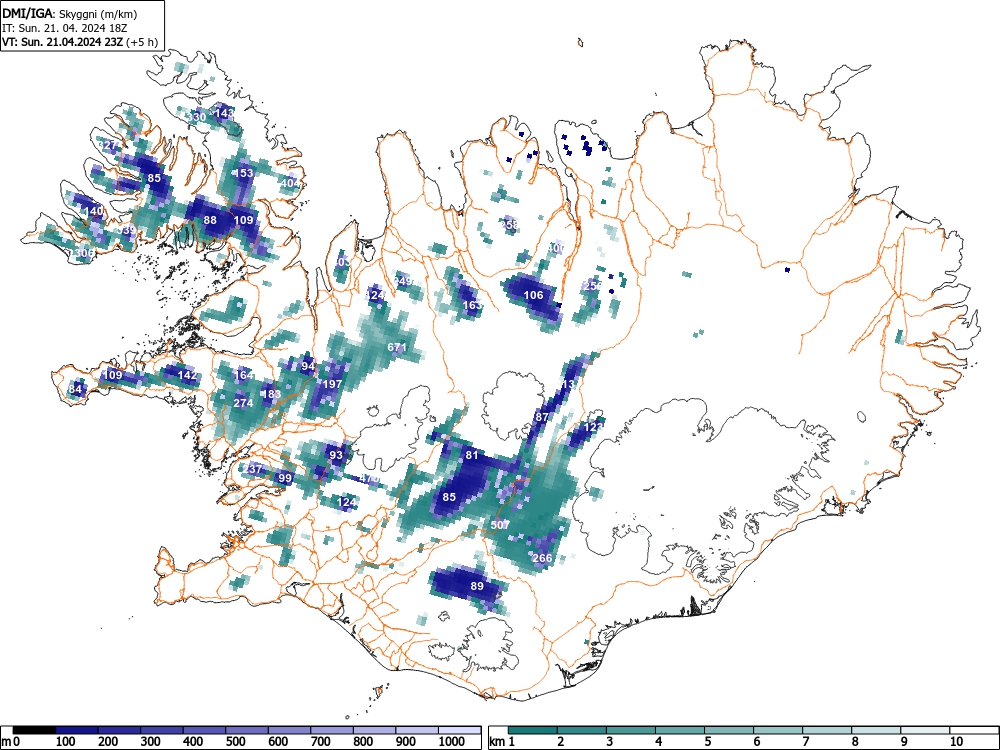Click the visibility value "93" on the map
1000x750 pixels.
click(336, 455)
